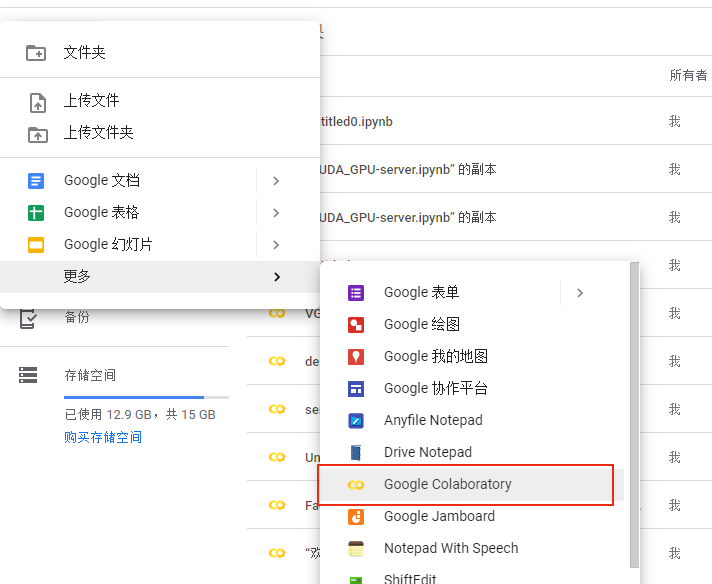Image resolution: width=712 pixels, height=584 pixels.
Task: Click the upload folder icon
Action: pos(38,135)
